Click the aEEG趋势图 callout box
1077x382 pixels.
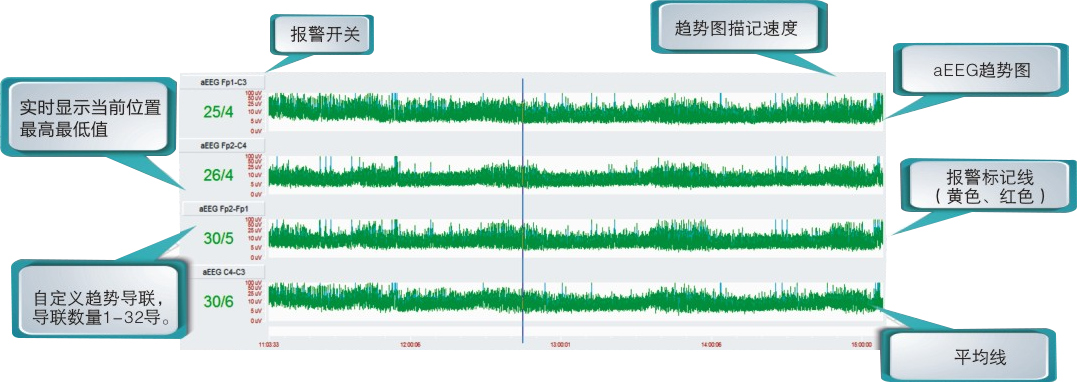984,69
